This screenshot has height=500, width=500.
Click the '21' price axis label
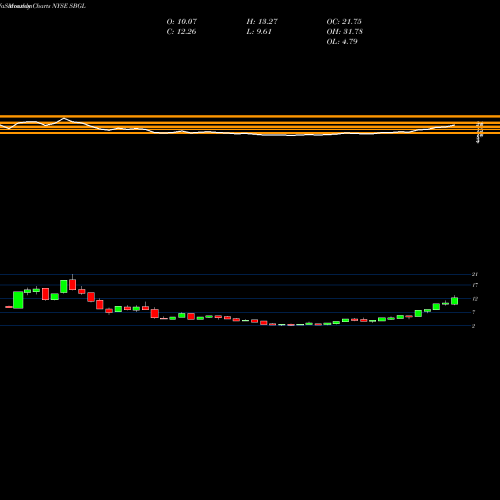click(x=475, y=274)
